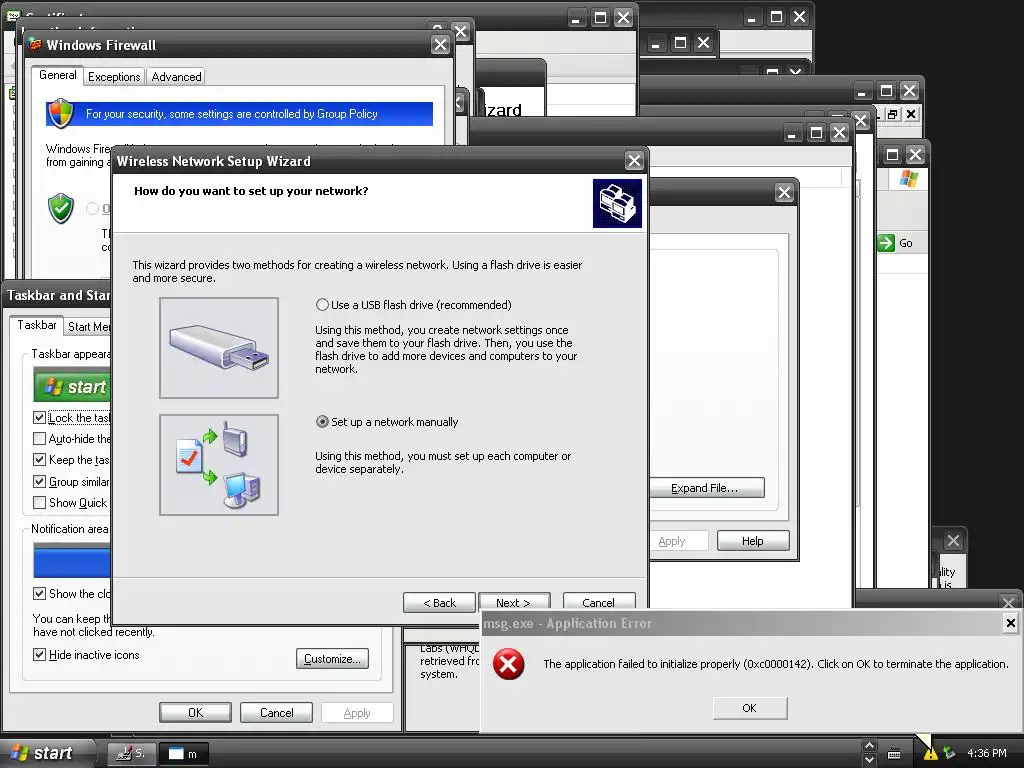The width and height of the screenshot is (1024, 768).
Task: Click the Windows Firewall title bar icon
Action: click(x=35, y=44)
